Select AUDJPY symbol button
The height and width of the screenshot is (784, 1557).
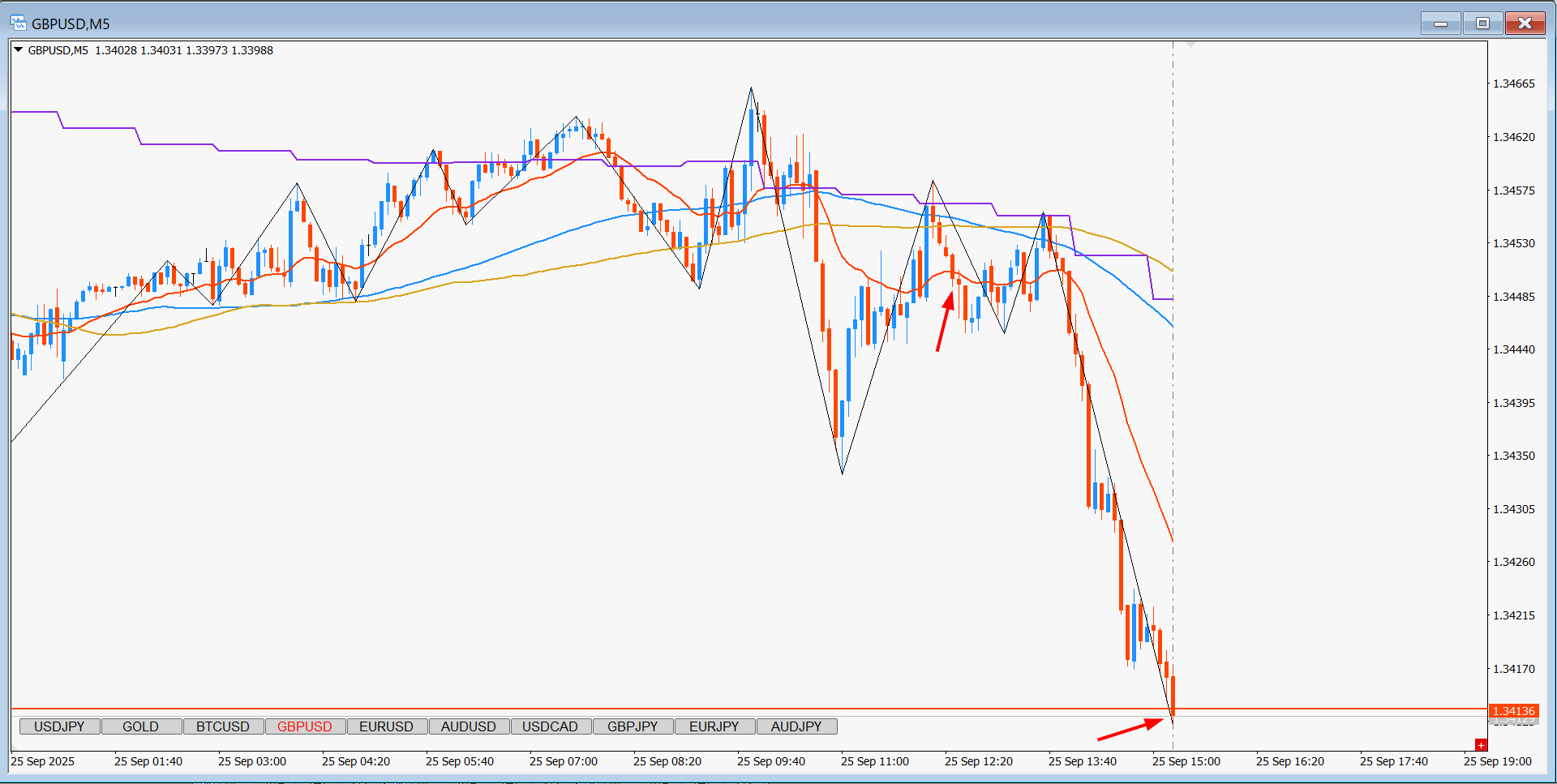pos(796,726)
